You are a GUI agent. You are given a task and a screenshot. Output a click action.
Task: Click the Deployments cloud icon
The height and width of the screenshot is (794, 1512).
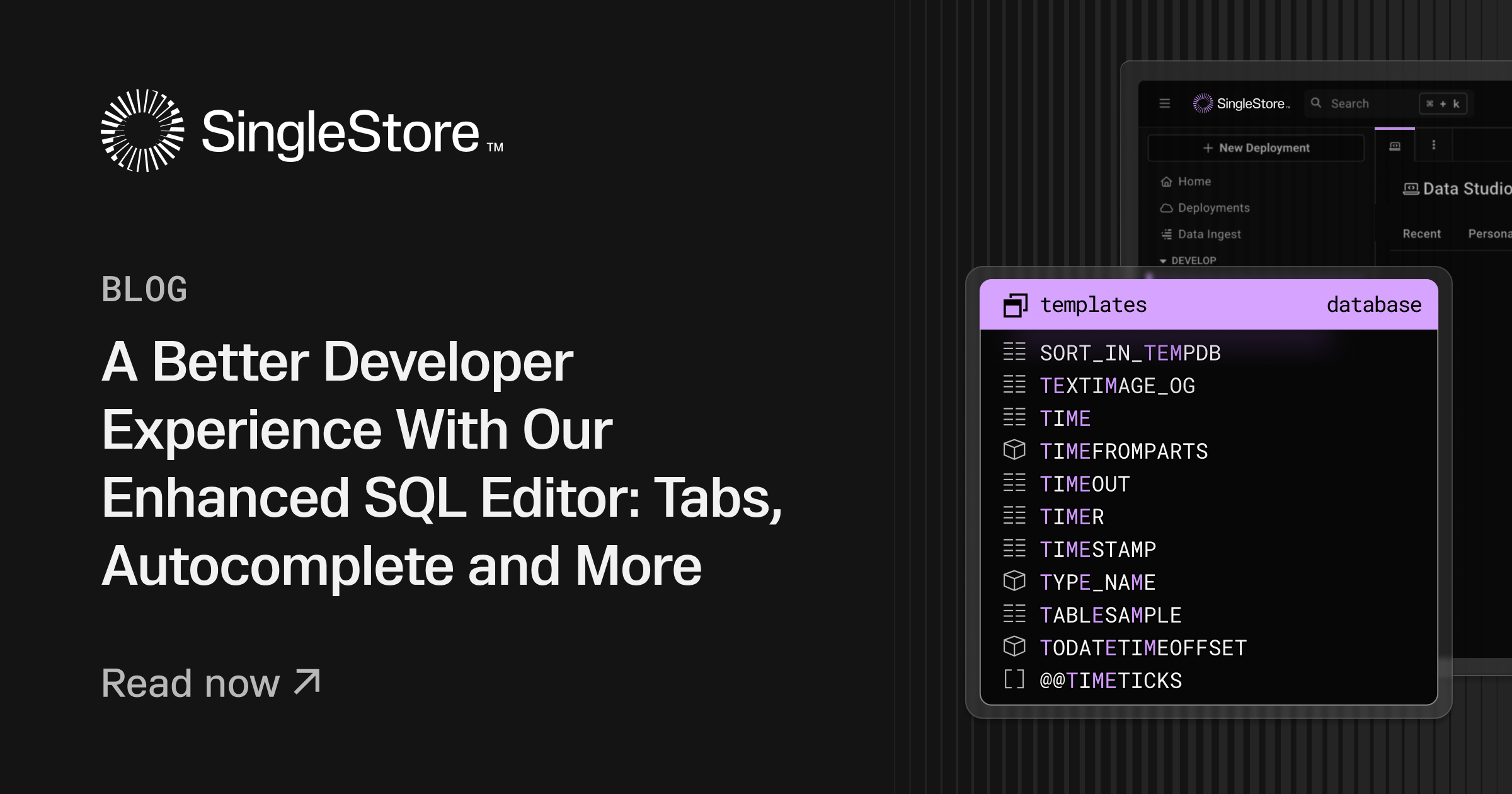1166,208
